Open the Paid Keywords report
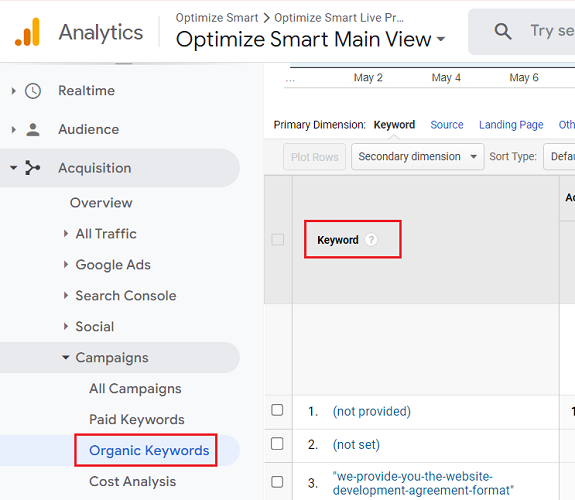Screen dimensions: 575x500 click(x=137, y=419)
